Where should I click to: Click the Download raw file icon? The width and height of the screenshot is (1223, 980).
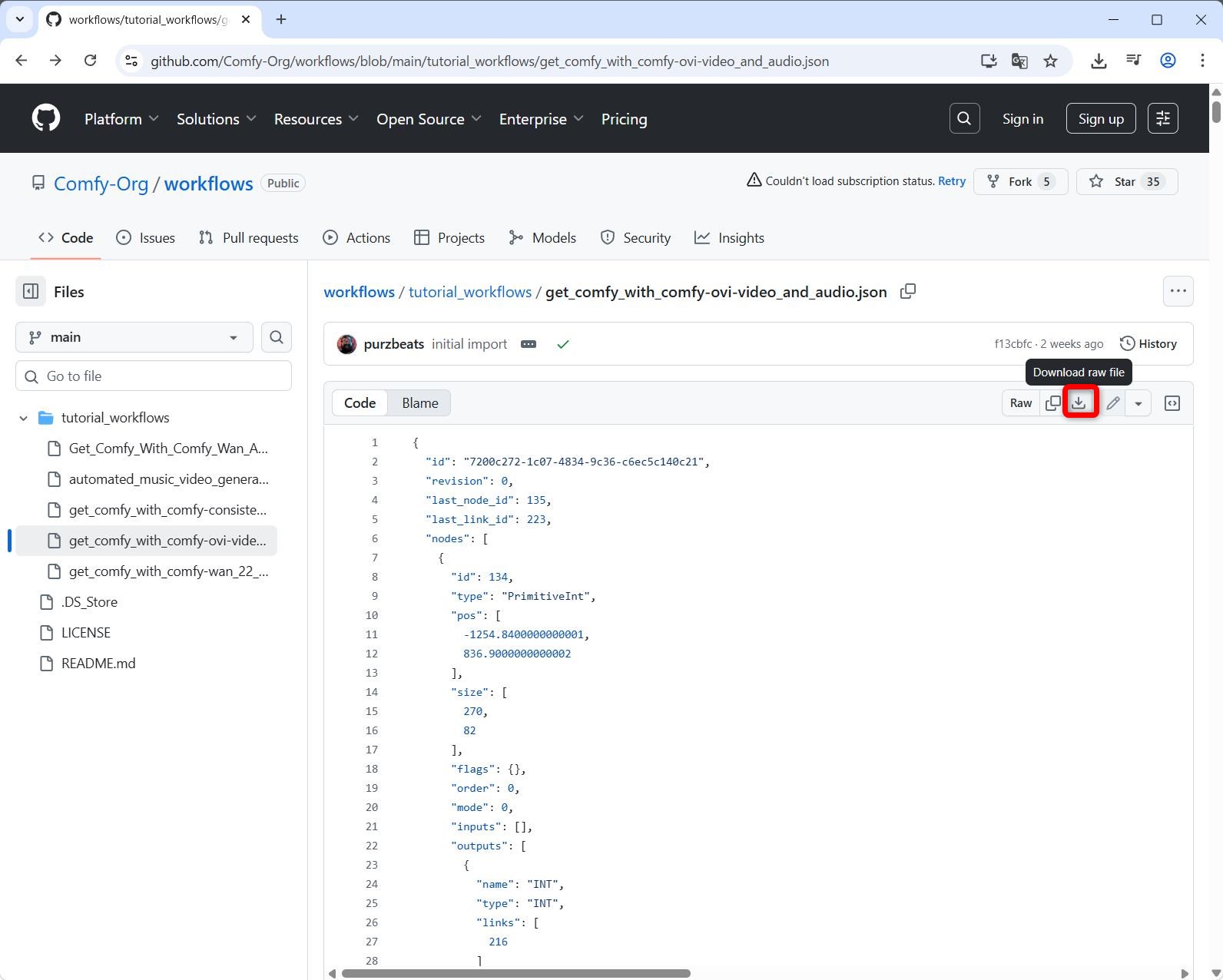pos(1079,403)
